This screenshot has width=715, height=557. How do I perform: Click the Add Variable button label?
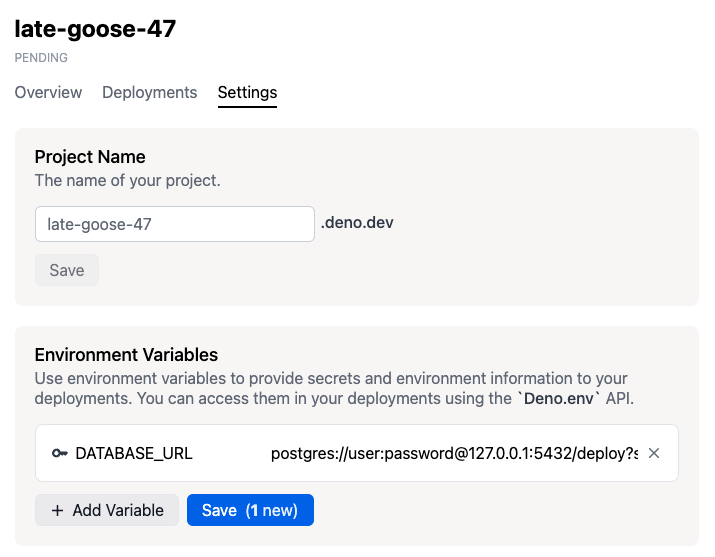coord(118,510)
